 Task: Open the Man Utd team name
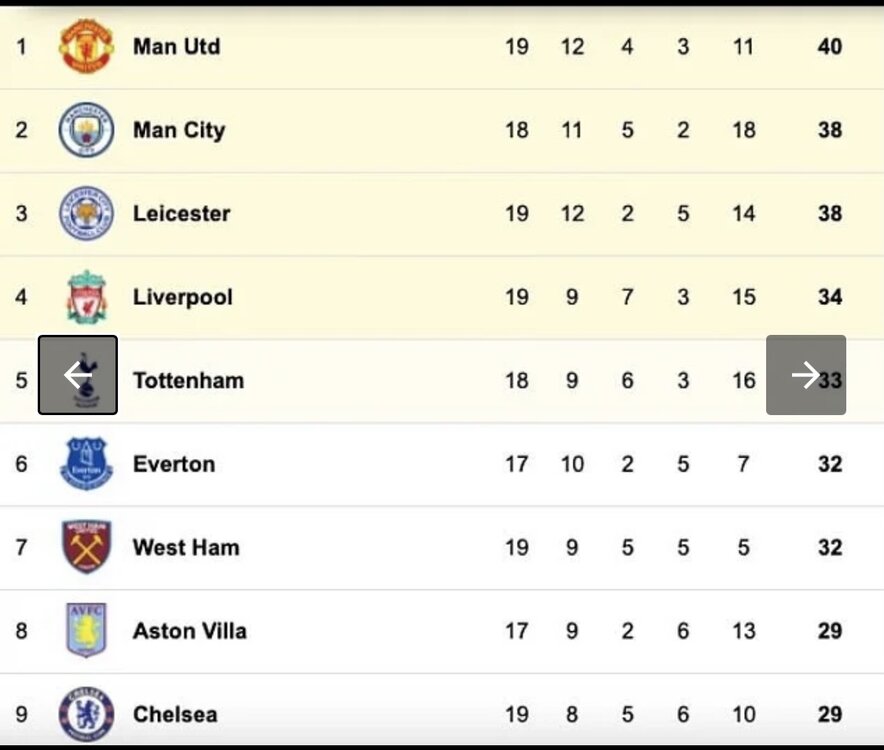pos(176,46)
